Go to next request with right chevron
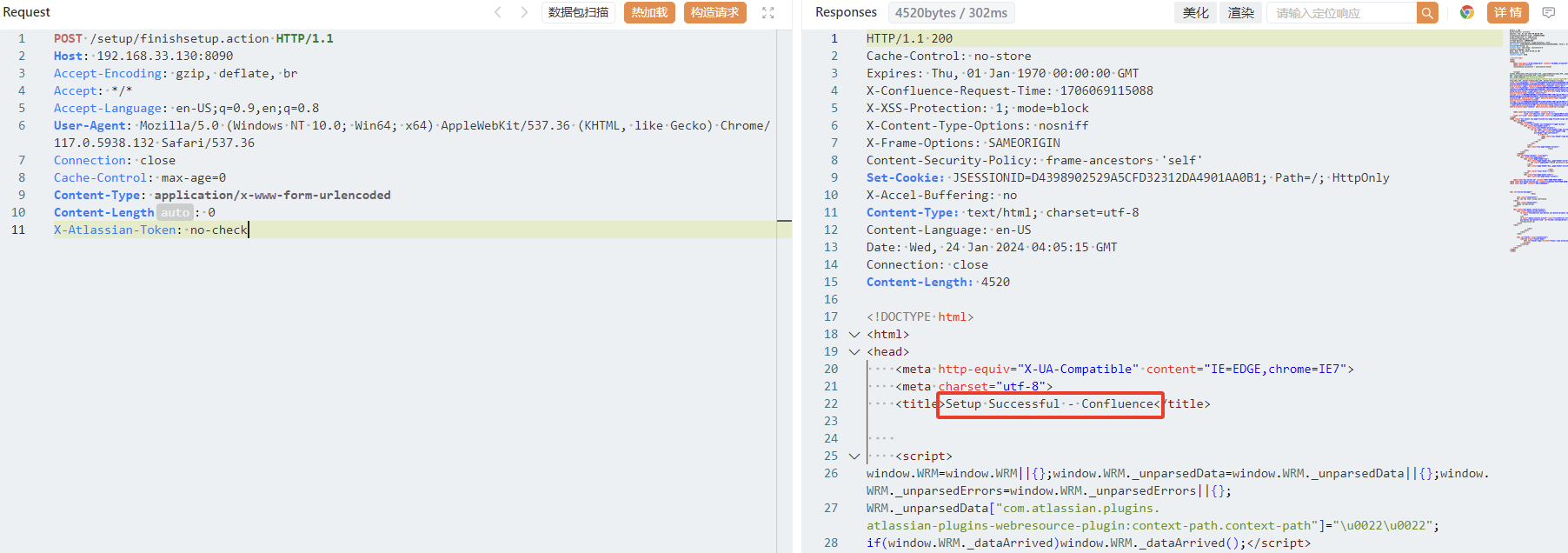The height and width of the screenshot is (553, 1568). point(524,12)
